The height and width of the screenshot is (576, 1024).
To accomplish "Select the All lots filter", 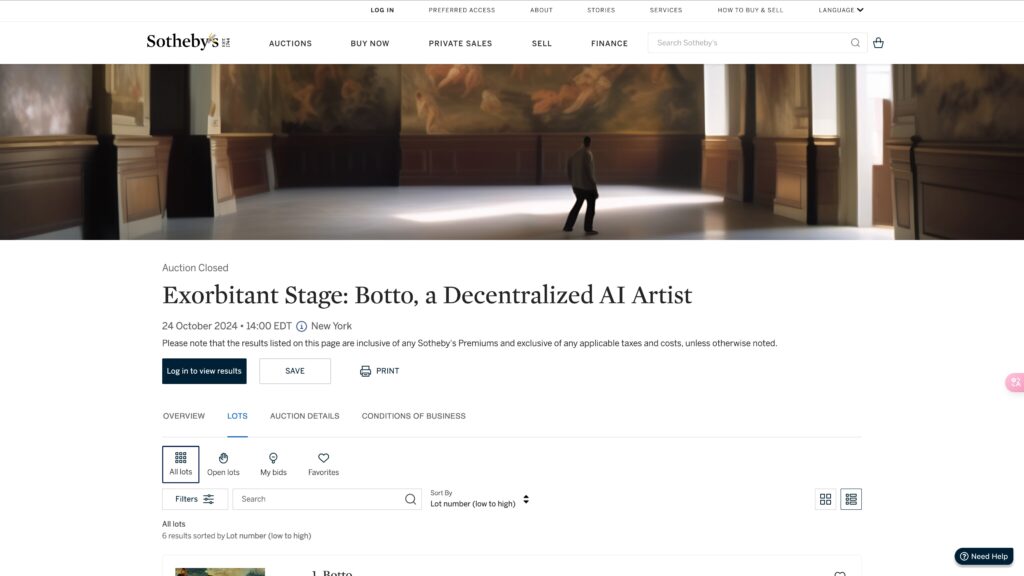I will [180, 464].
